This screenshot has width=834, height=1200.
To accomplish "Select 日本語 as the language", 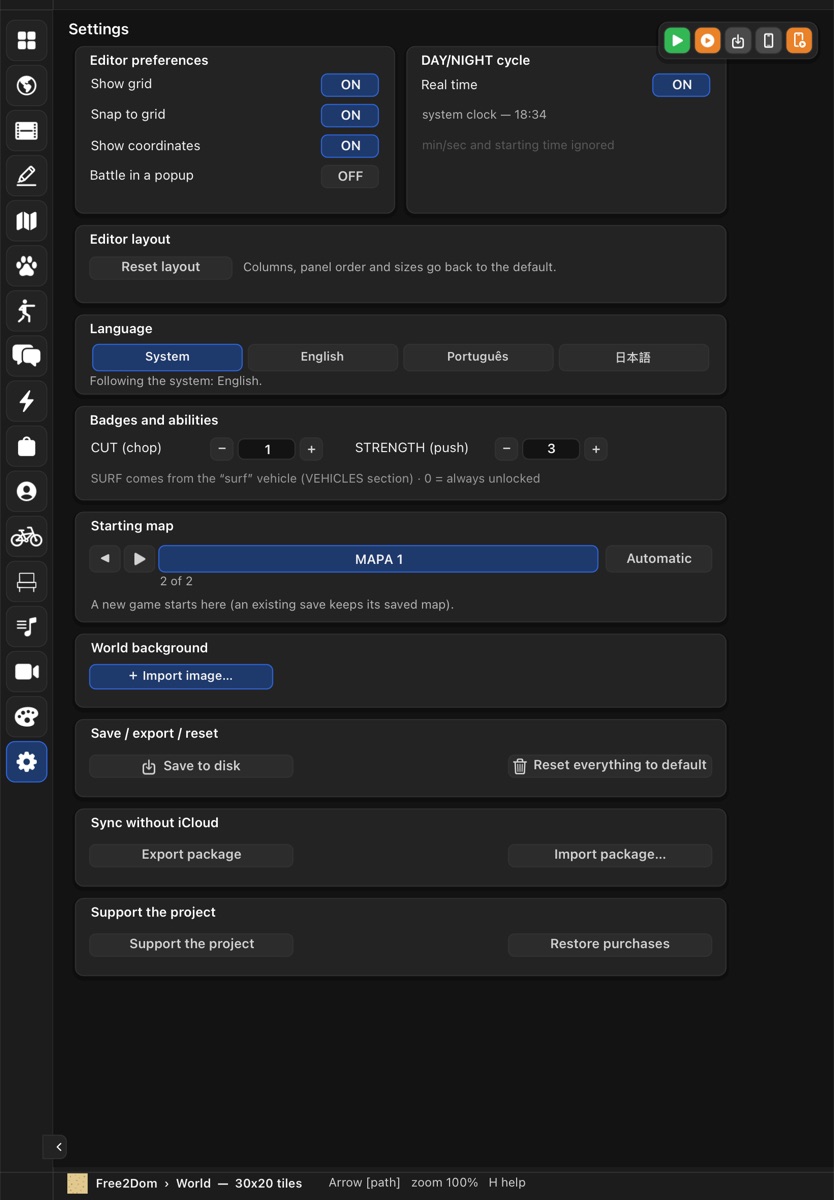I will click(x=633, y=357).
